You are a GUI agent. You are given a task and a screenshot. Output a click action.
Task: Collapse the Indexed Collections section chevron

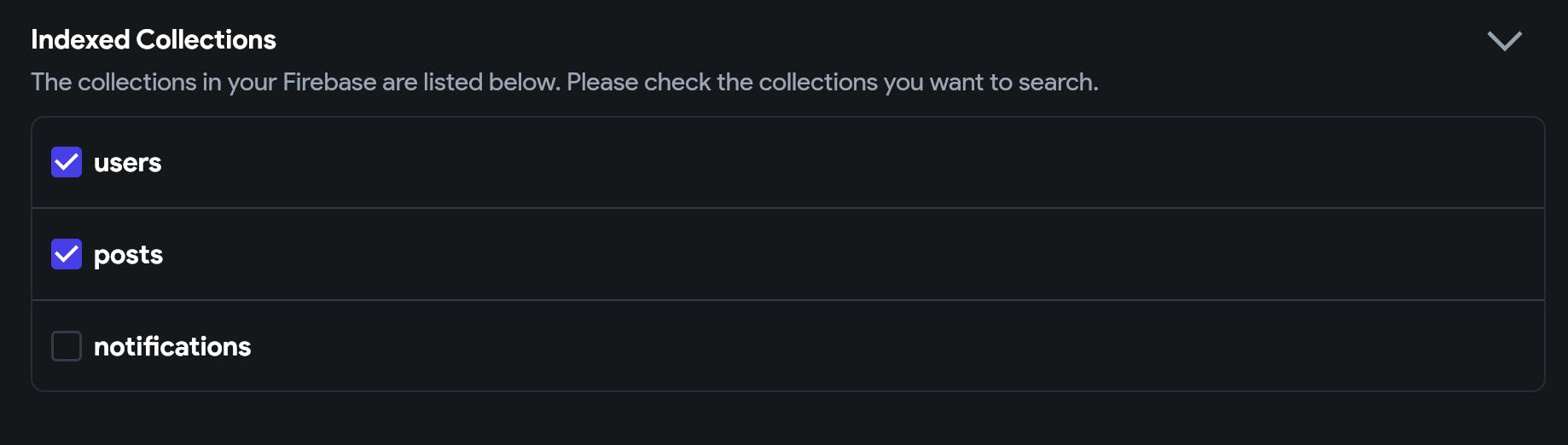pyautogui.click(x=1504, y=41)
